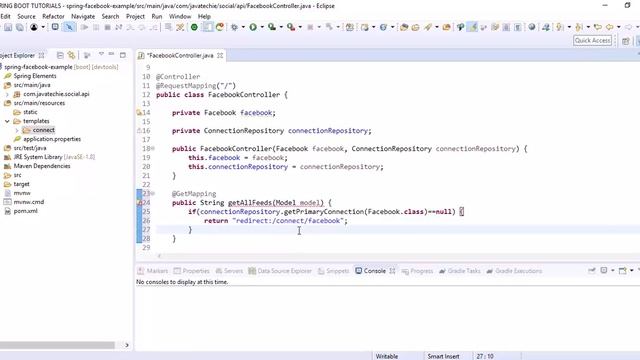Open the Run menu
640x360 pixels.
(157, 16)
